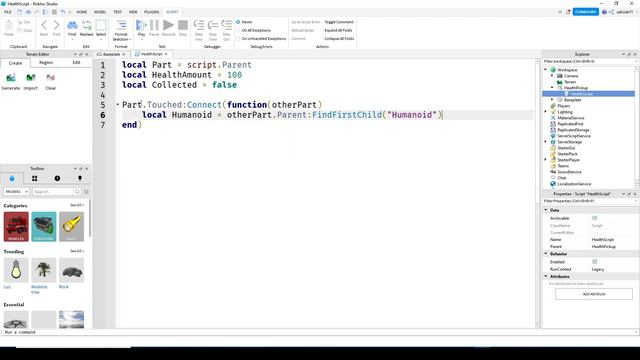Click the Resume test button

168,25
